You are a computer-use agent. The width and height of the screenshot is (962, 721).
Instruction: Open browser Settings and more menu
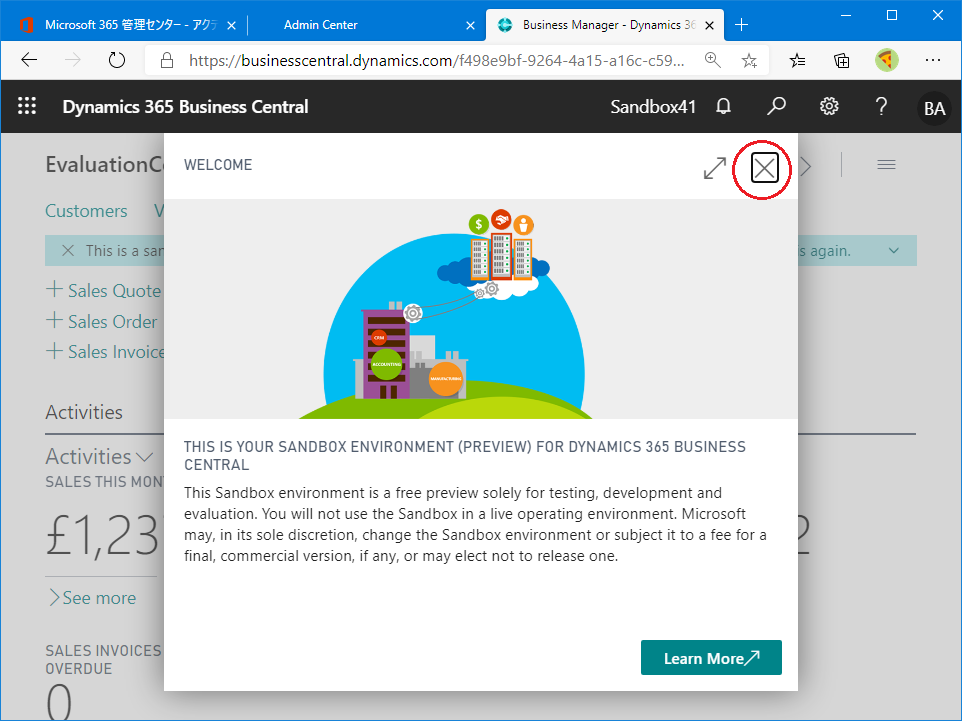(933, 60)
